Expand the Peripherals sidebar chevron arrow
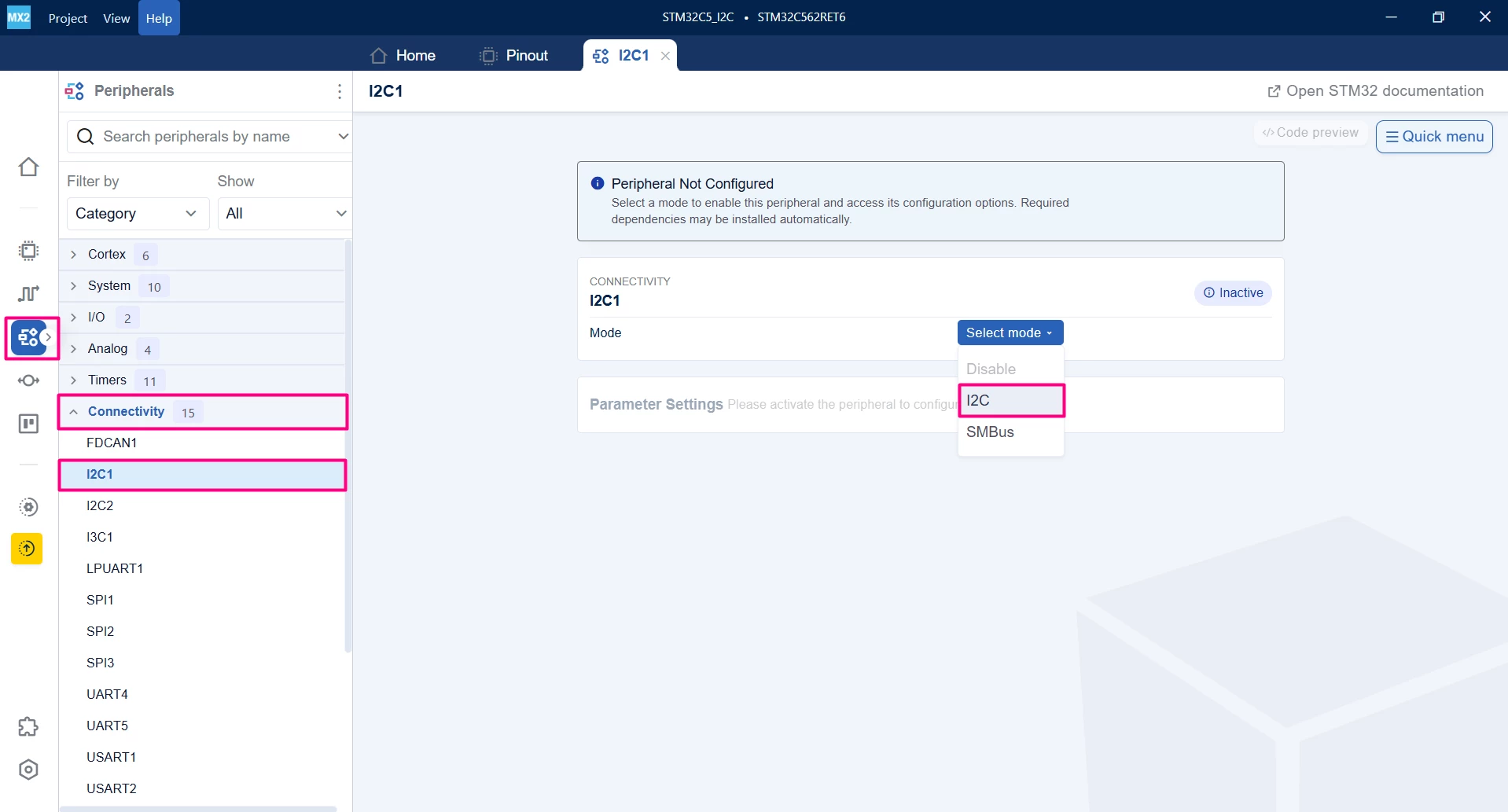Viewport: 1508px width, 812px height. [48, 337]
